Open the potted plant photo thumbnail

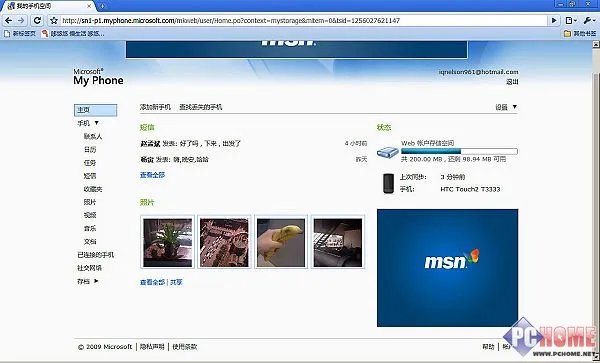tap(168, 242)
